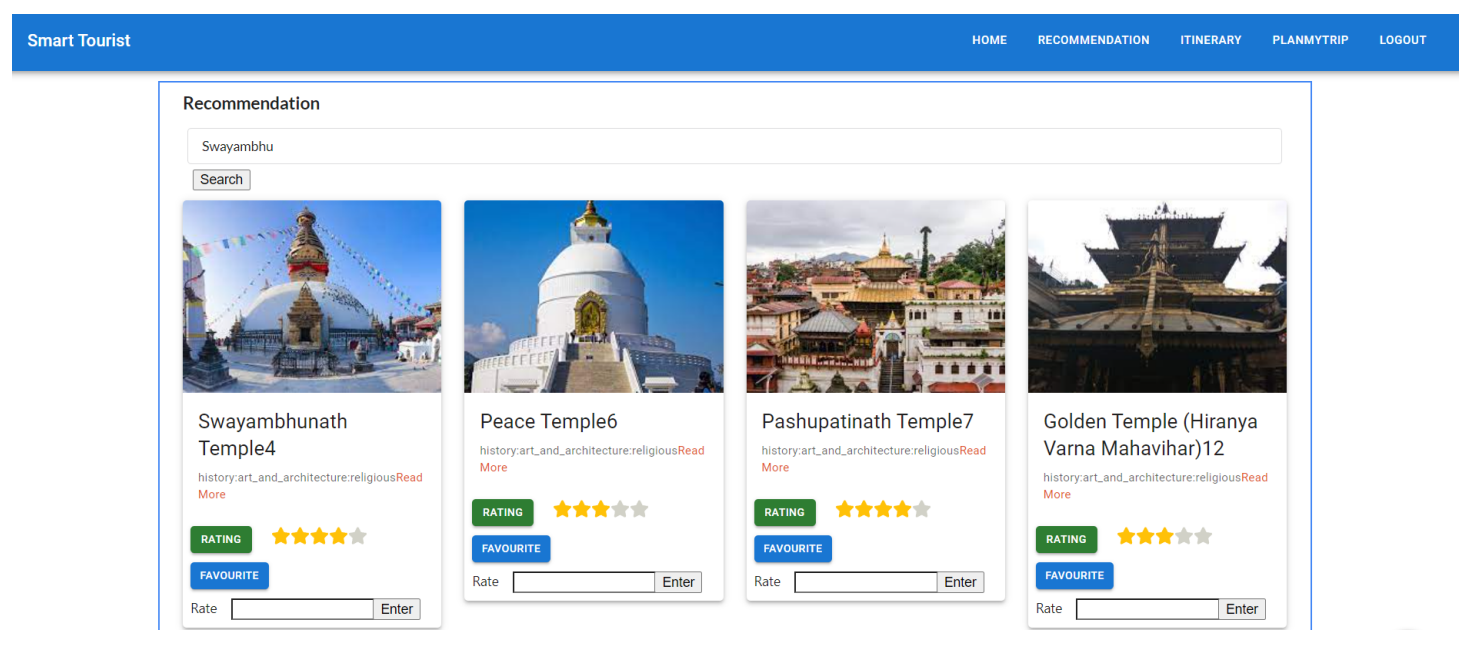The width and height of the screenshot is (1473, 647).
Task: Click the Enter button on the Peace Temple card
Action: coord(678,582)
